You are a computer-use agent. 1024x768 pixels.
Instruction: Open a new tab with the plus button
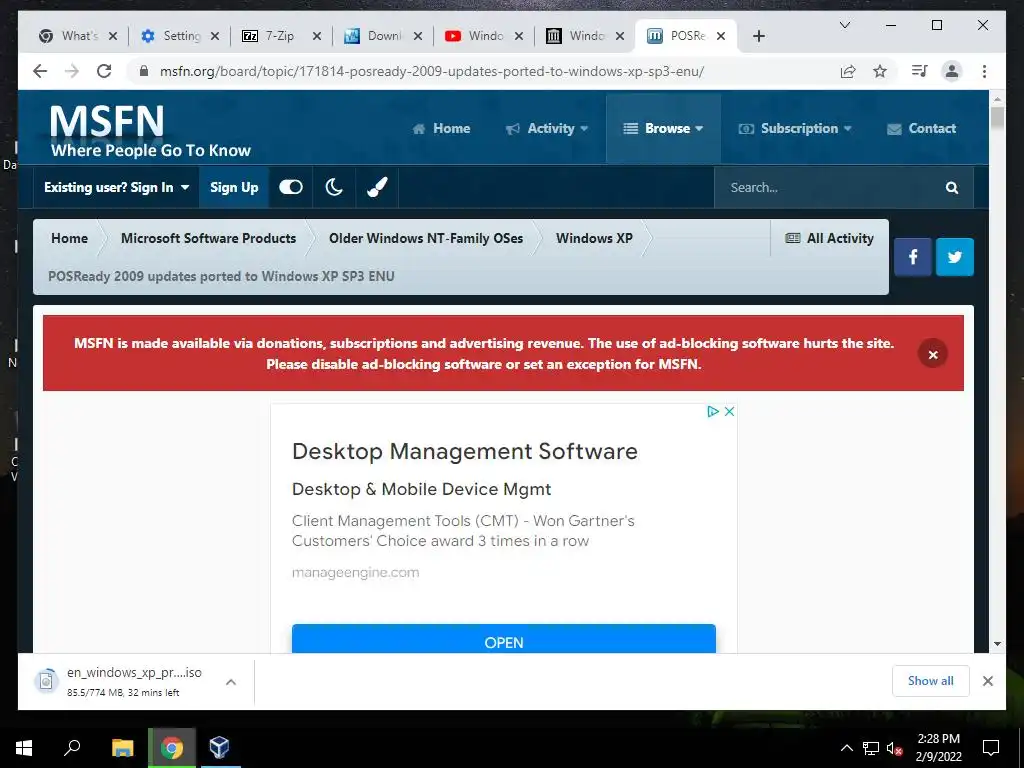click(758, 36)
